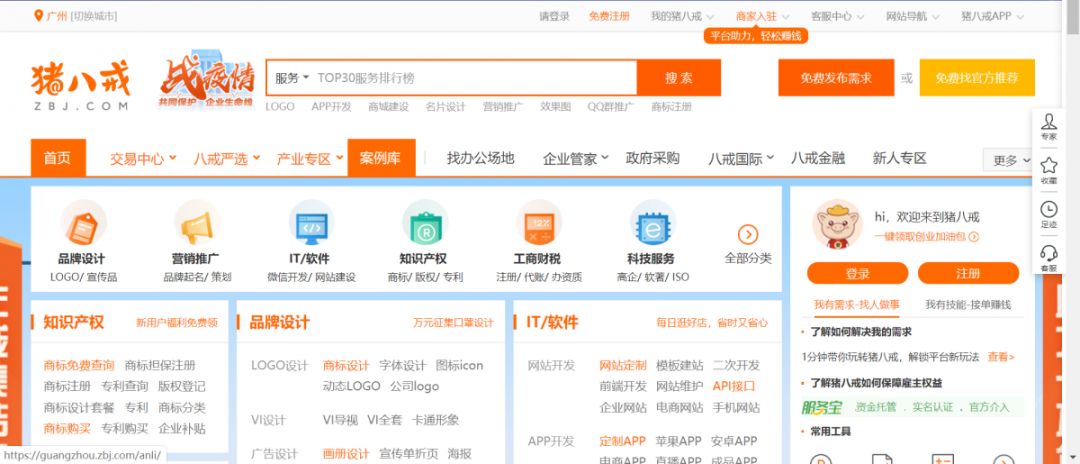Open the 服务 search type dropdown
The width and height of the screenshot is (1080, 464).
tap(292, 78)
